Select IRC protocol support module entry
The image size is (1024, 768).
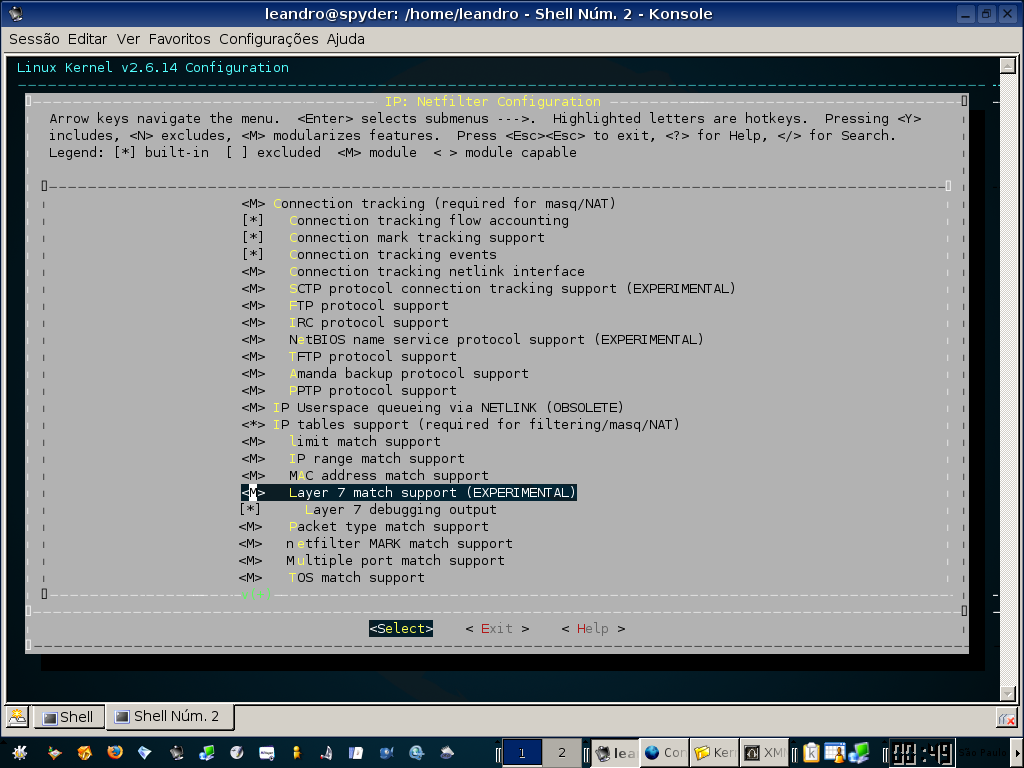(x=345, y=323)
